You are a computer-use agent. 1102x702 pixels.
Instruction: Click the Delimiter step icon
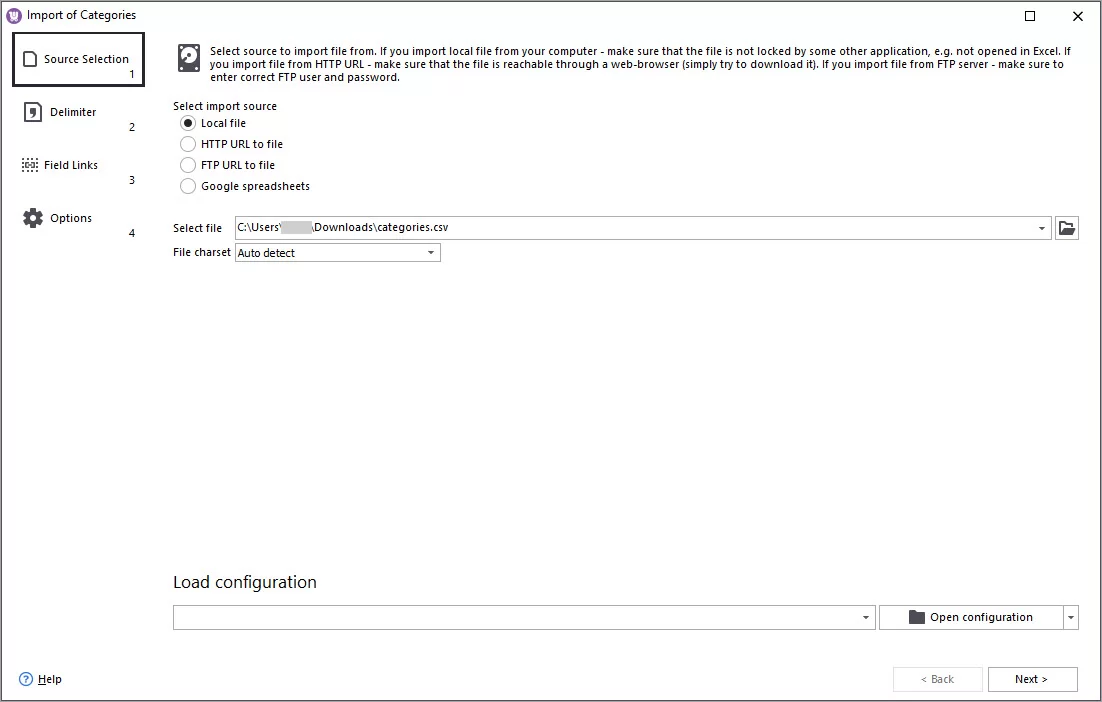30,112
